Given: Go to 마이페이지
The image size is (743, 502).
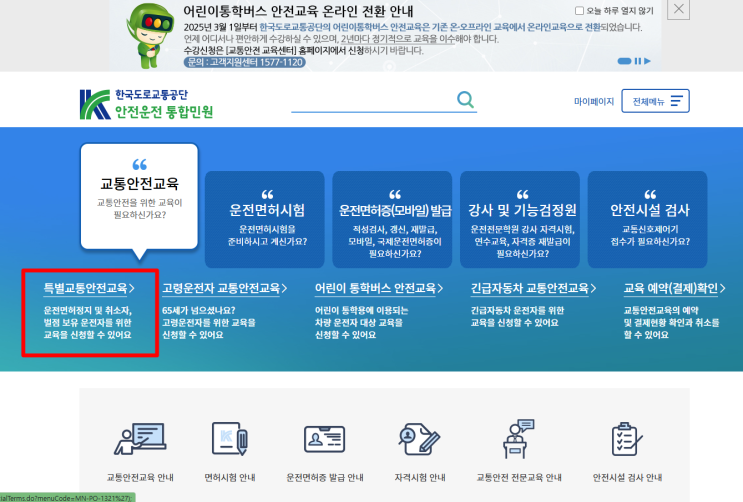Looking at the screenshot, I should coord(594,101).
